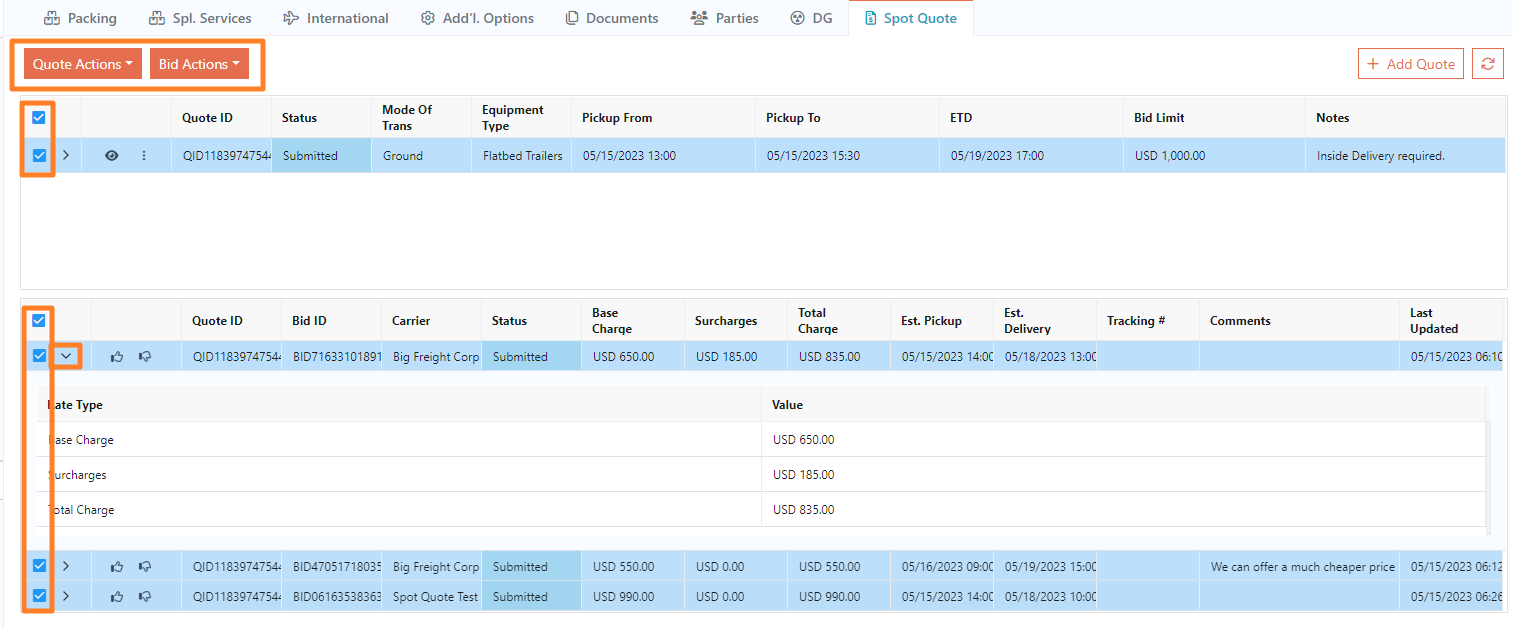Reject the Spot Quote Test bid with thumbs down
Screen dimensions: 1513x629
(x=145, y=597)
